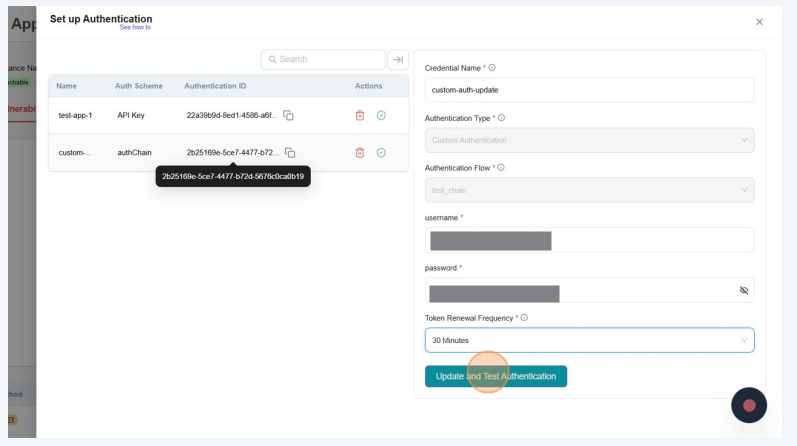The image size is (797, 446).
Task: Toggle password visibility eye icon
Action: (744, 290)
